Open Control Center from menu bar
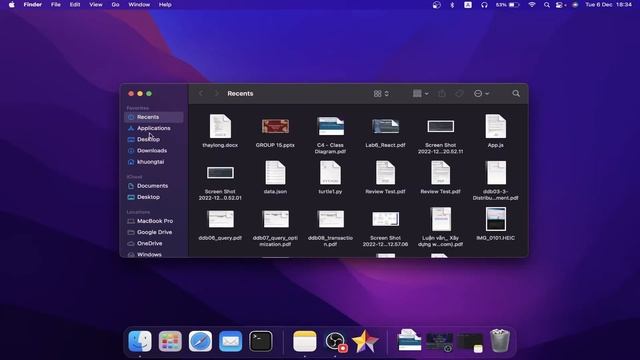Image resolution: width=640 pixels, height=360 pixels. tap(561, 5)
